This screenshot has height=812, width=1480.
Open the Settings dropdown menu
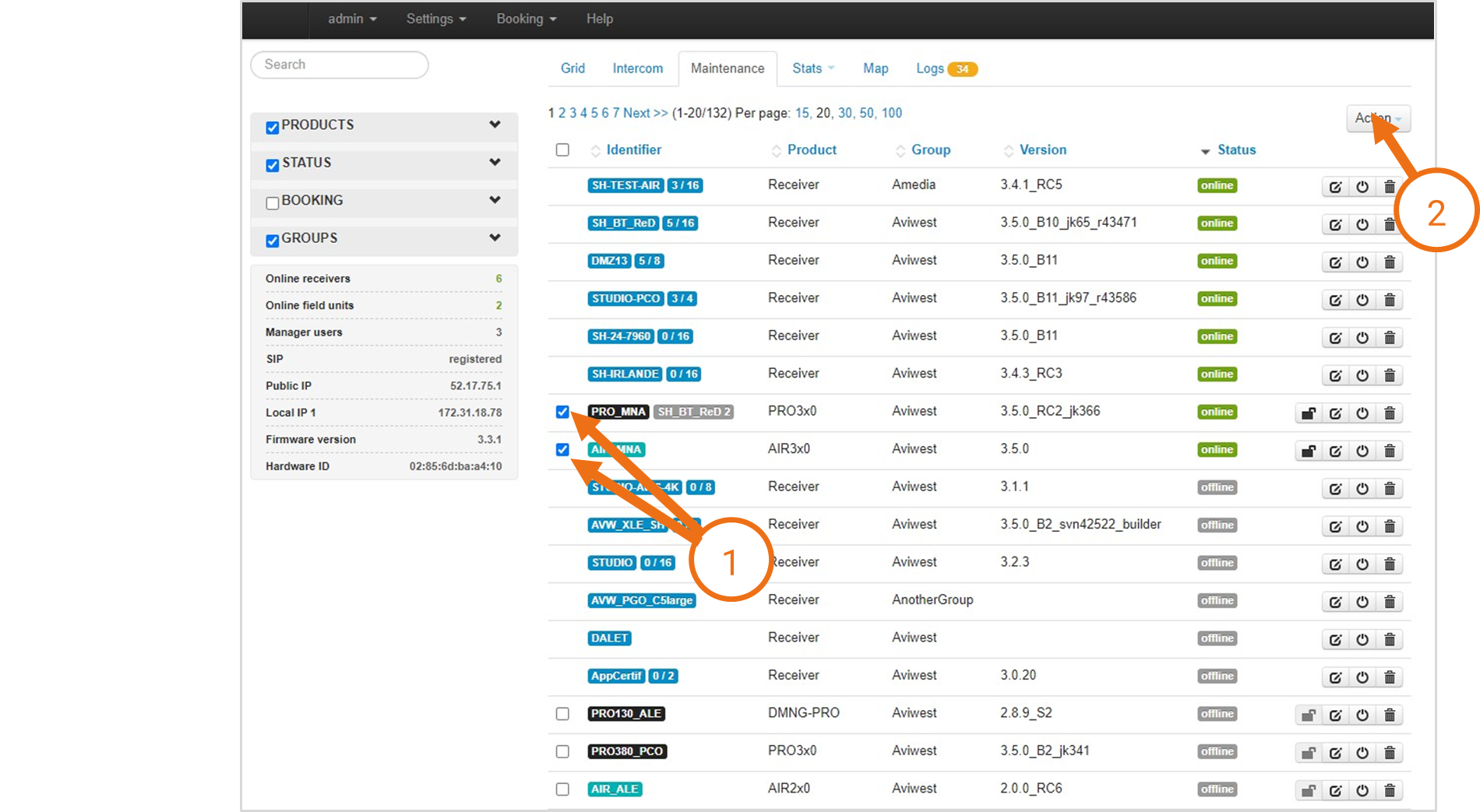coord(435,19)
